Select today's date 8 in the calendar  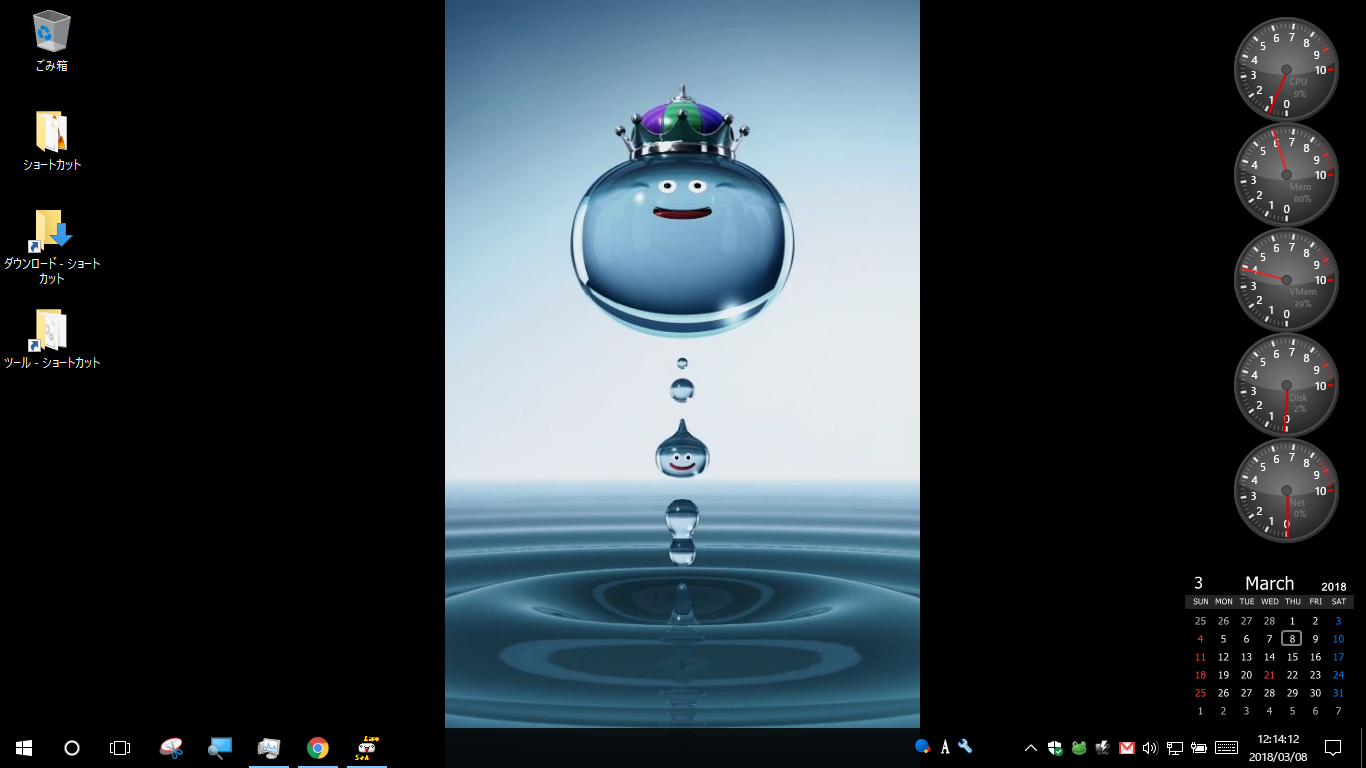[x=1292, y=639]
